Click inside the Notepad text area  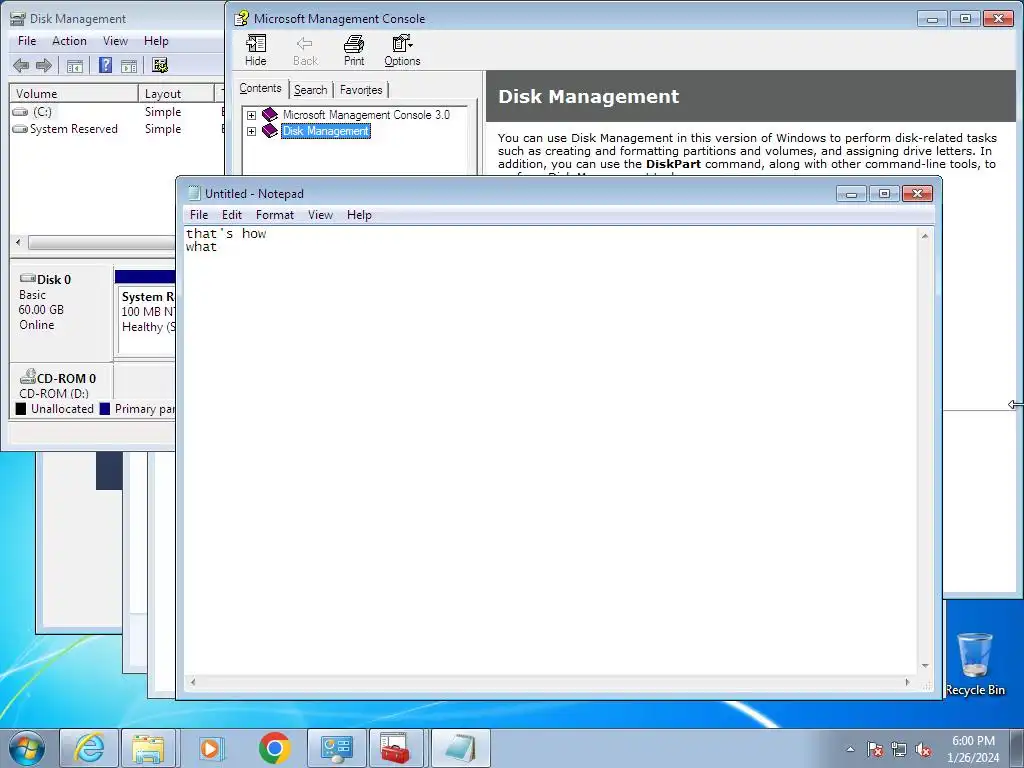551,451
